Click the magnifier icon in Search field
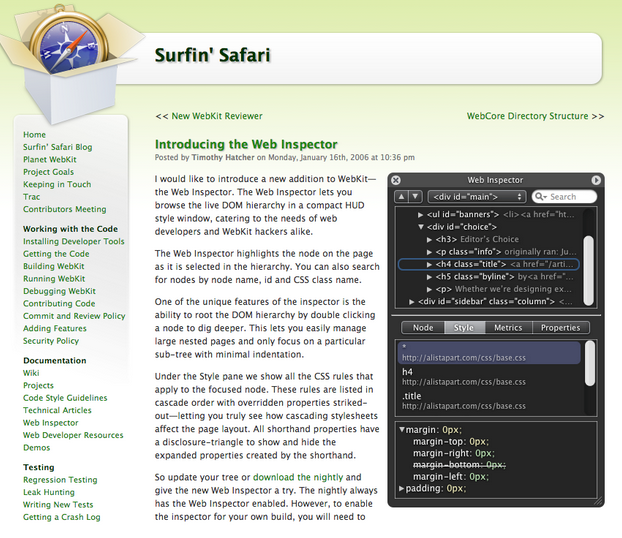 pyautogui.click(x=540, y=196)
